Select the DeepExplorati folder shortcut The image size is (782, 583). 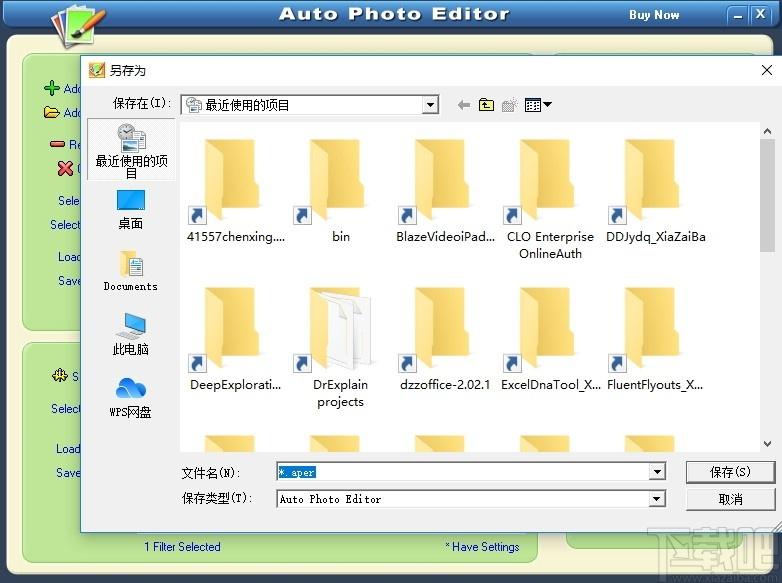coord(235,339)
